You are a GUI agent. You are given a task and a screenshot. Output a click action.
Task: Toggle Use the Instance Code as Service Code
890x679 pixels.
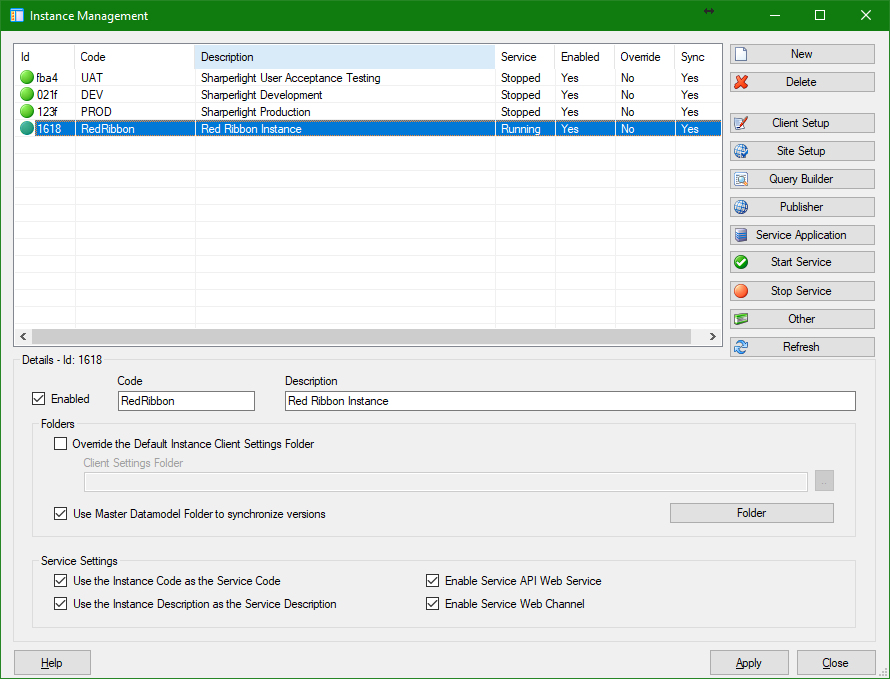60,581
